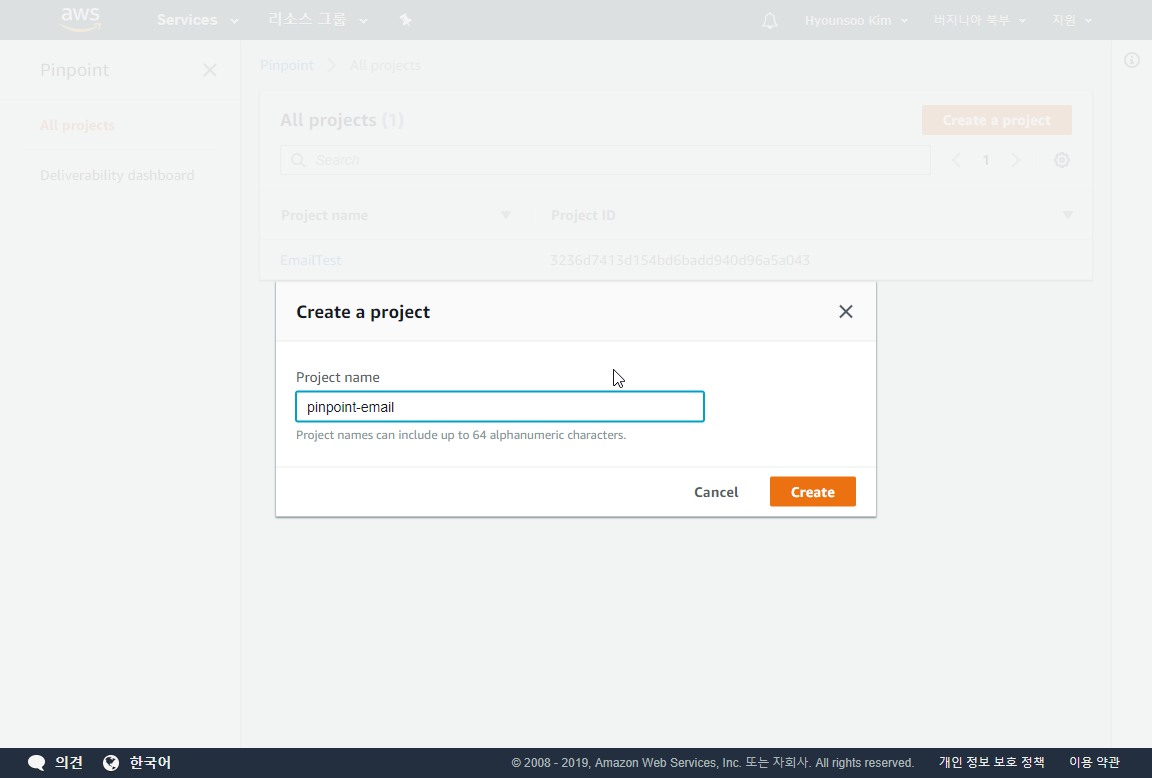Image resolution: width=1152 pixels, height=778 pixels.
Task: Open the 버지니아 북부 region selector
Action: pos(979,21)
